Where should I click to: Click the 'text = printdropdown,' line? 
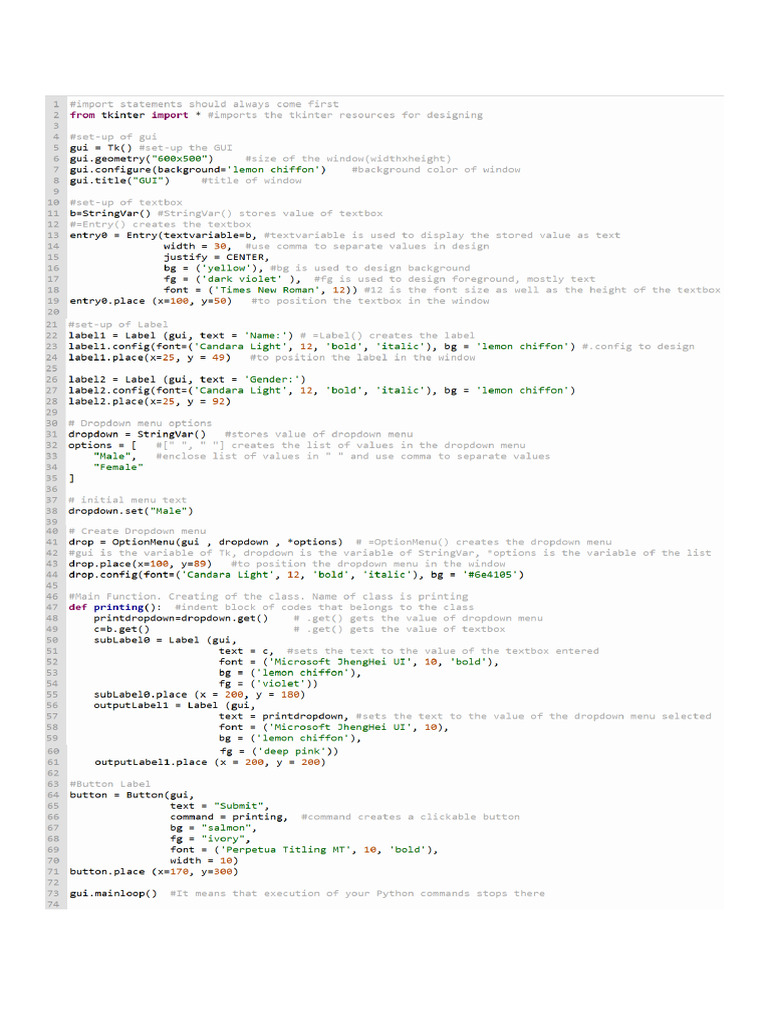click(284, 716)
